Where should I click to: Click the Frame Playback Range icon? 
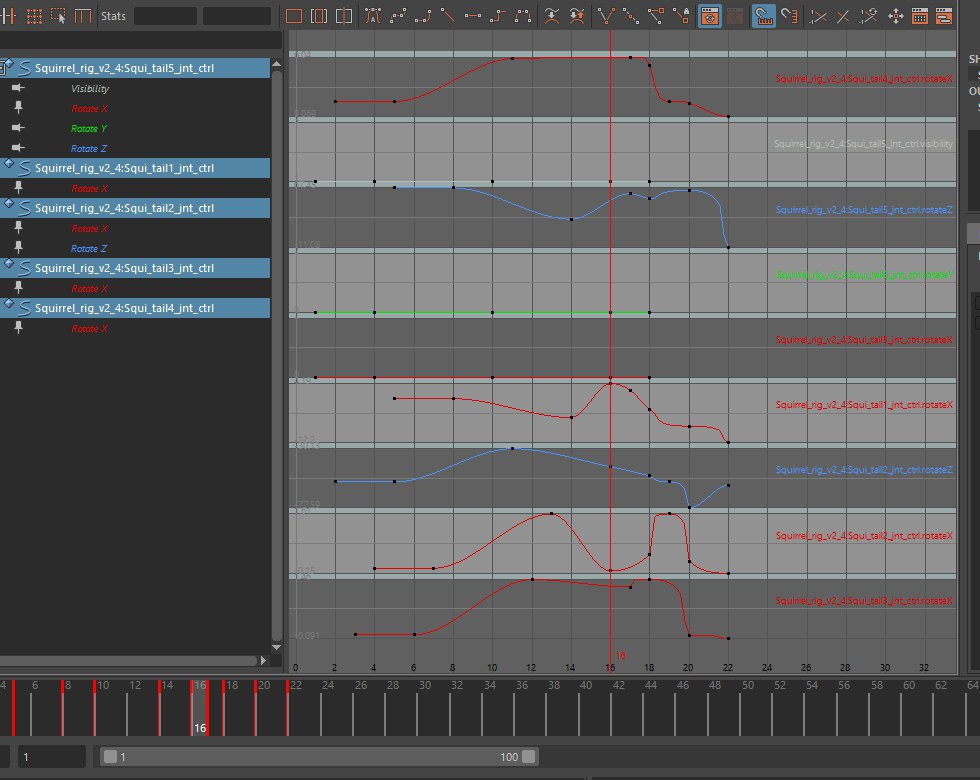[319, 16]
